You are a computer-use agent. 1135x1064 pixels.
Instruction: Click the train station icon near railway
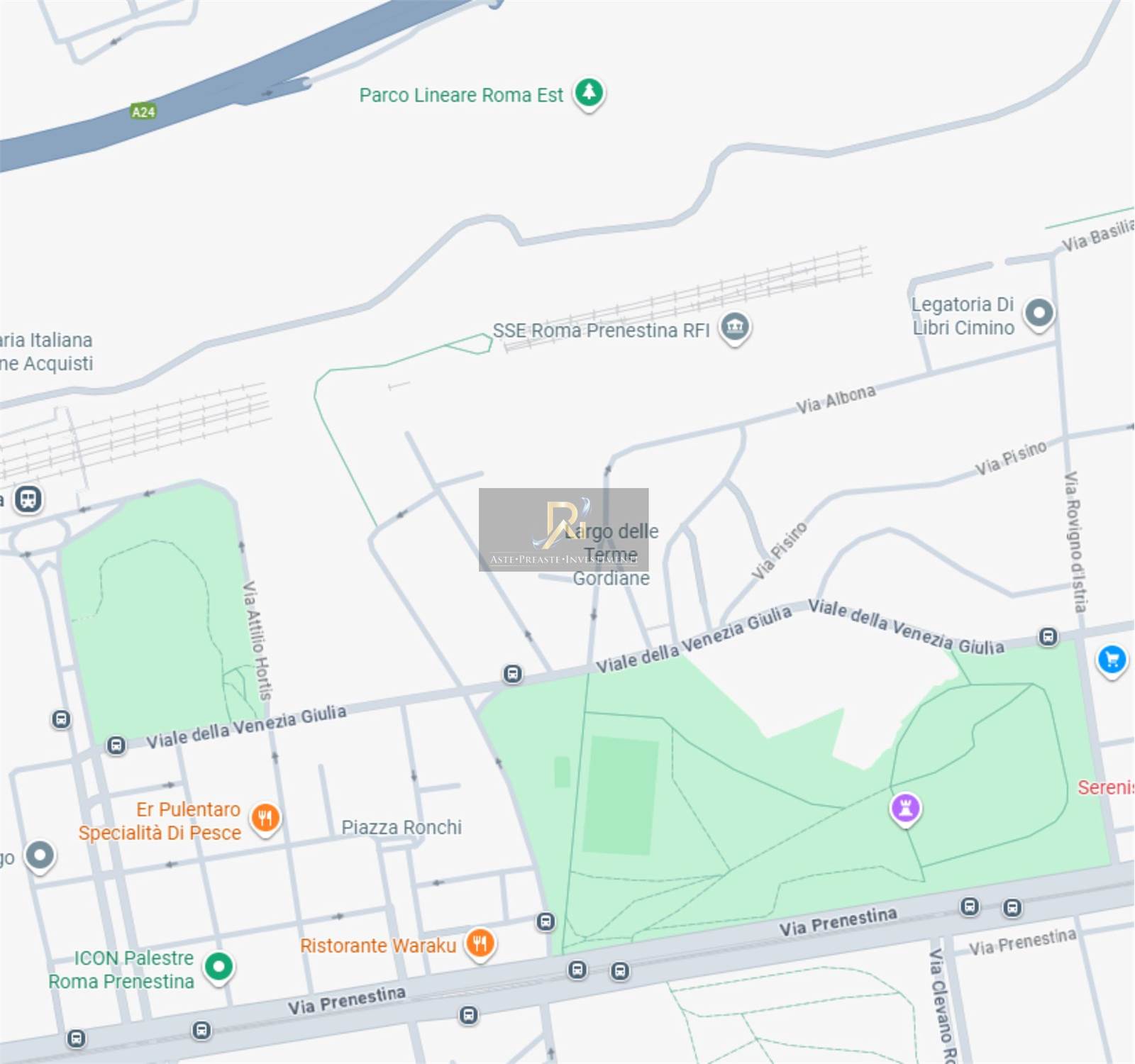click(x=28, y=499)
